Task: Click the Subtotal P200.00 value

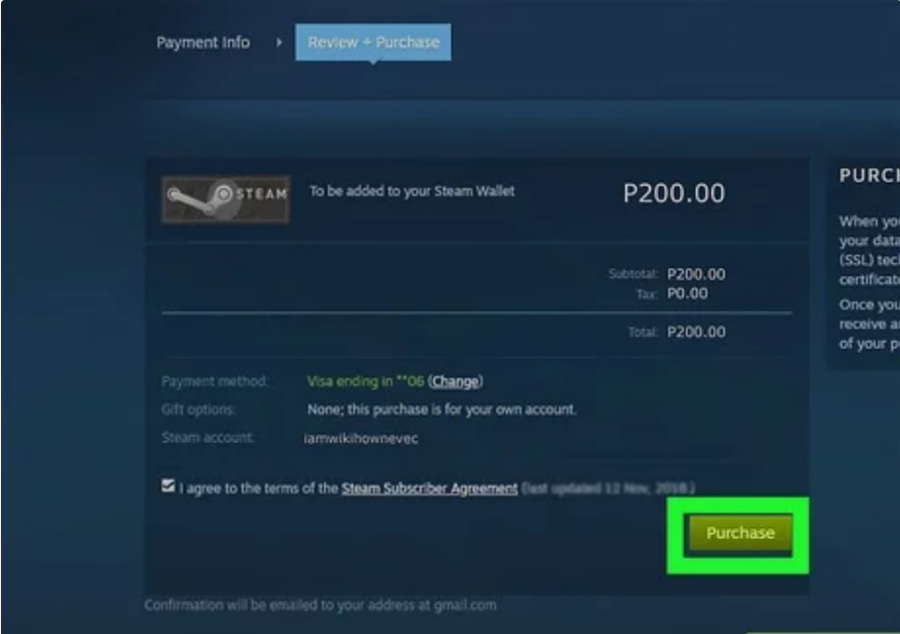Action: [696, 274]
